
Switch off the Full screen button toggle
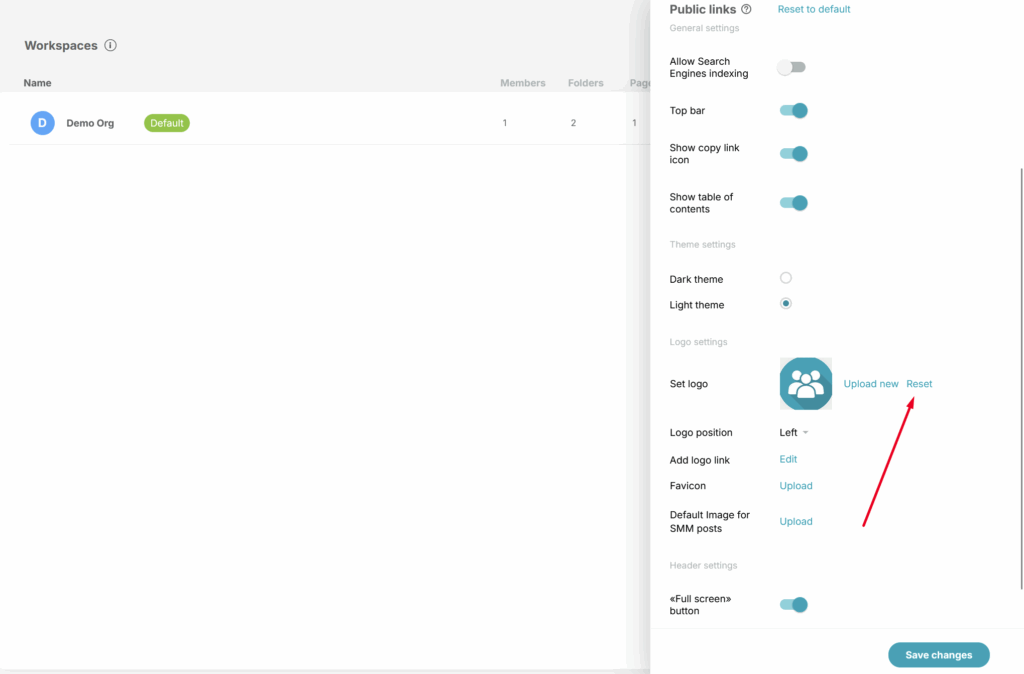tap(793, 604)
